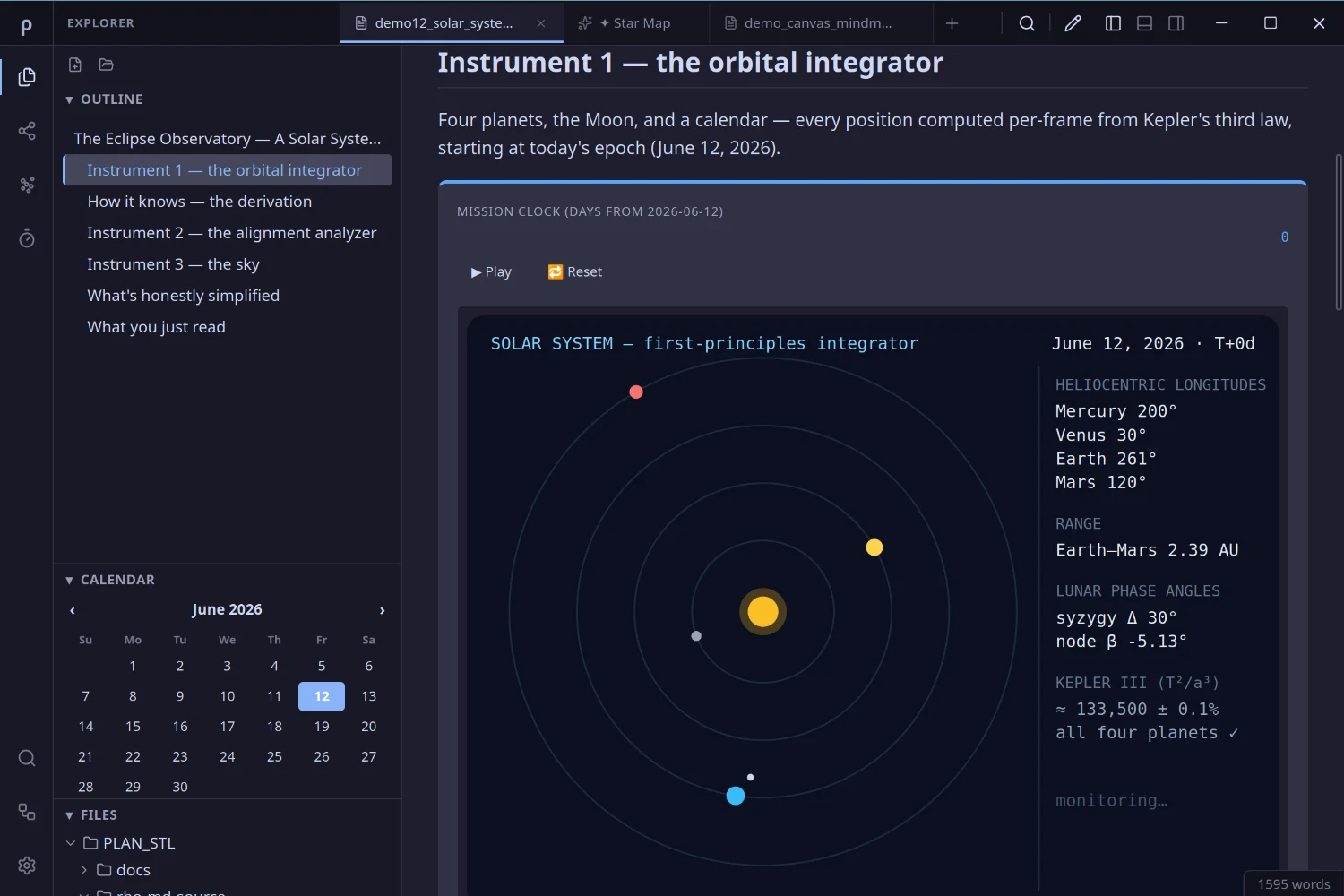Viewport: 1344px width, 896px height.
Task: Select June 19 in calendar
Action: [x=322, y=727]
